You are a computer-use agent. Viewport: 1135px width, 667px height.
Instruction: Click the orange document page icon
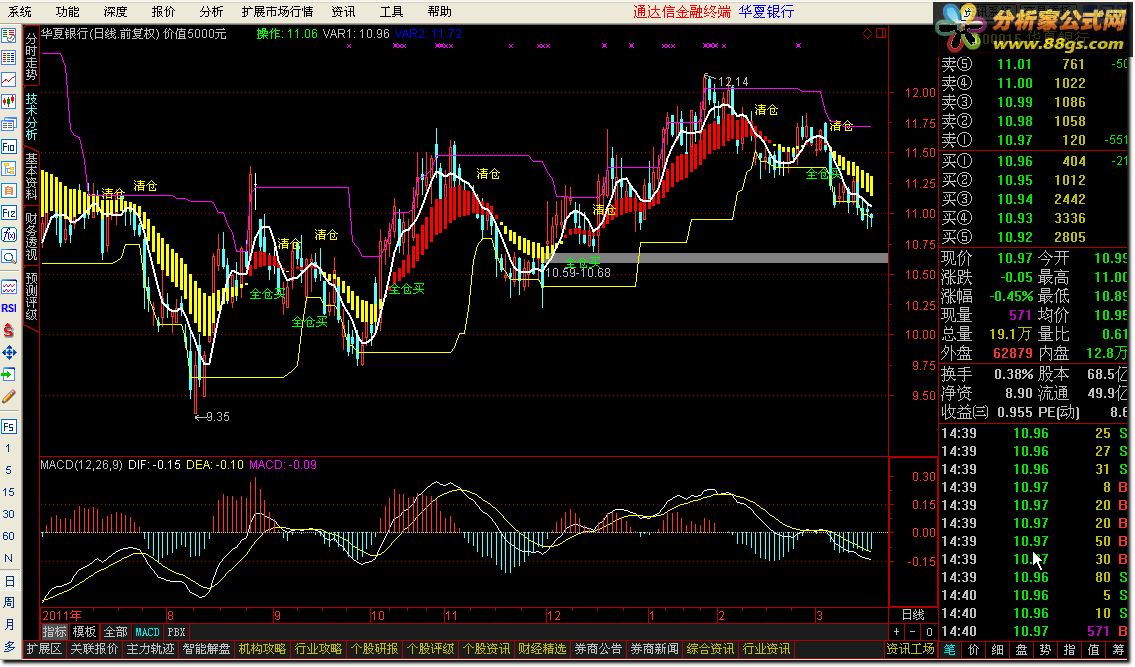point(9,190)
